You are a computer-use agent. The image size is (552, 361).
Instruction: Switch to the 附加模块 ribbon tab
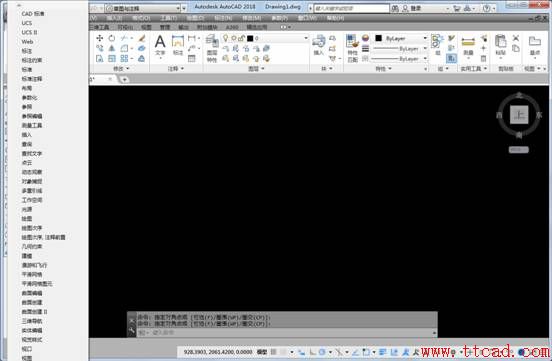(207, 27)
